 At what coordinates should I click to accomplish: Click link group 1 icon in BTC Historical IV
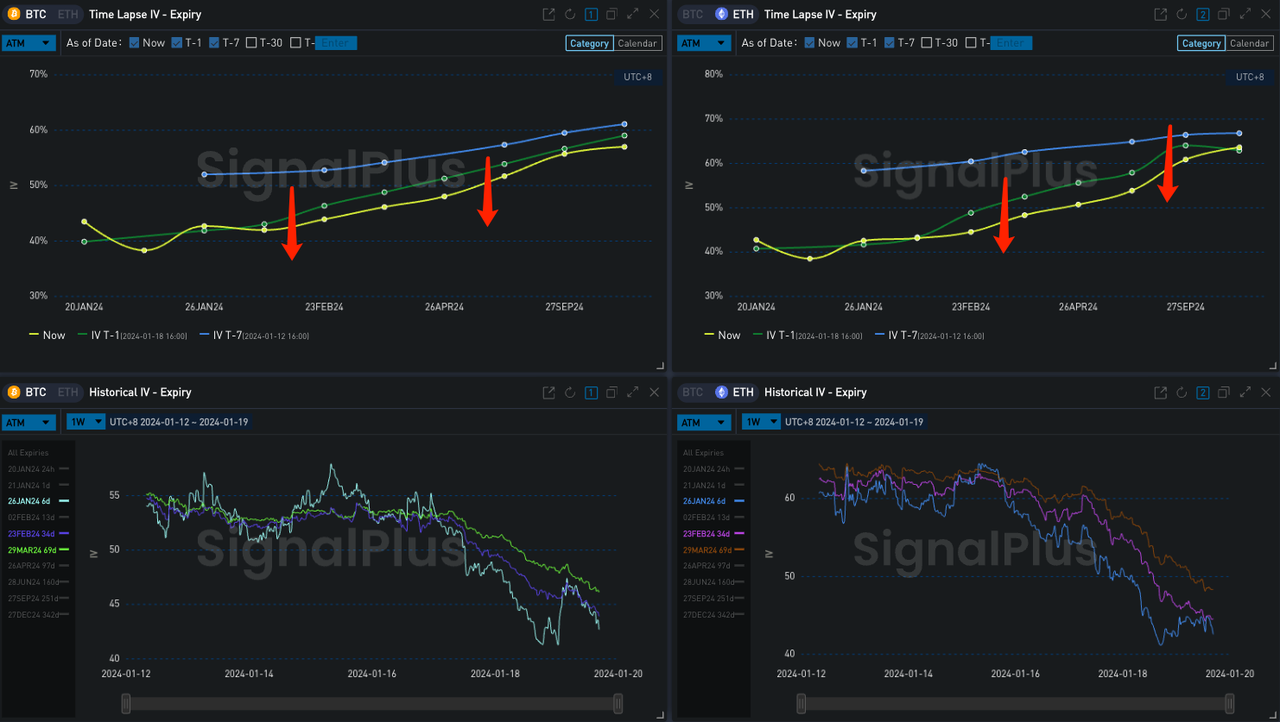tap(591, 393)
